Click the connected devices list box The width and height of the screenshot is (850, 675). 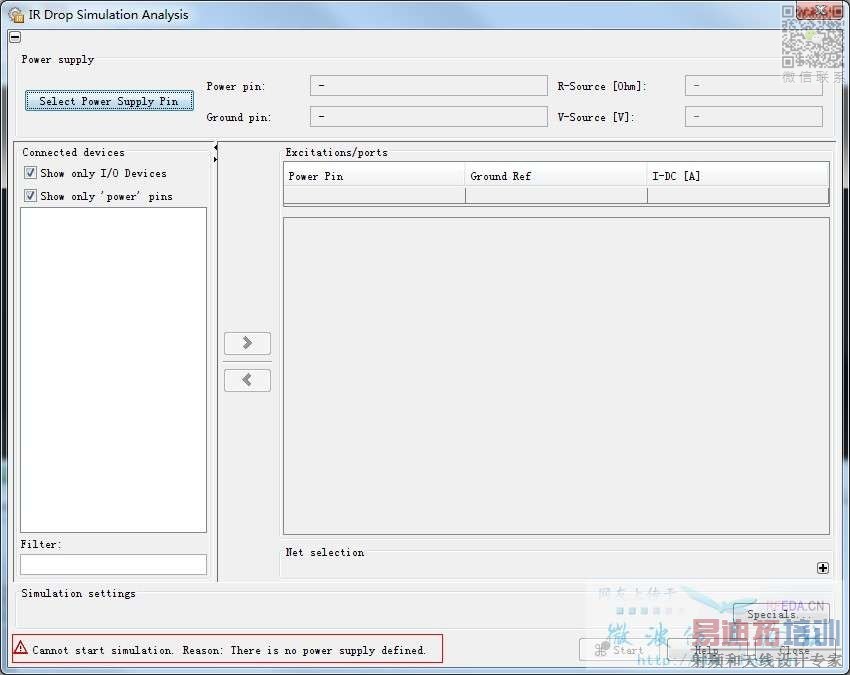point(113,370)
